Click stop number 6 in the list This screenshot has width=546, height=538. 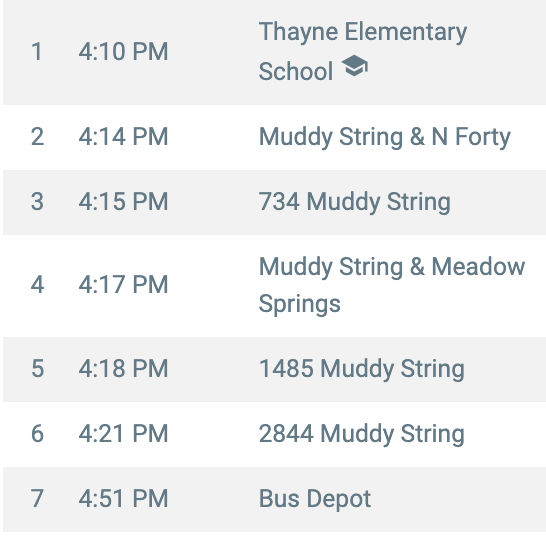pos(37,434)
